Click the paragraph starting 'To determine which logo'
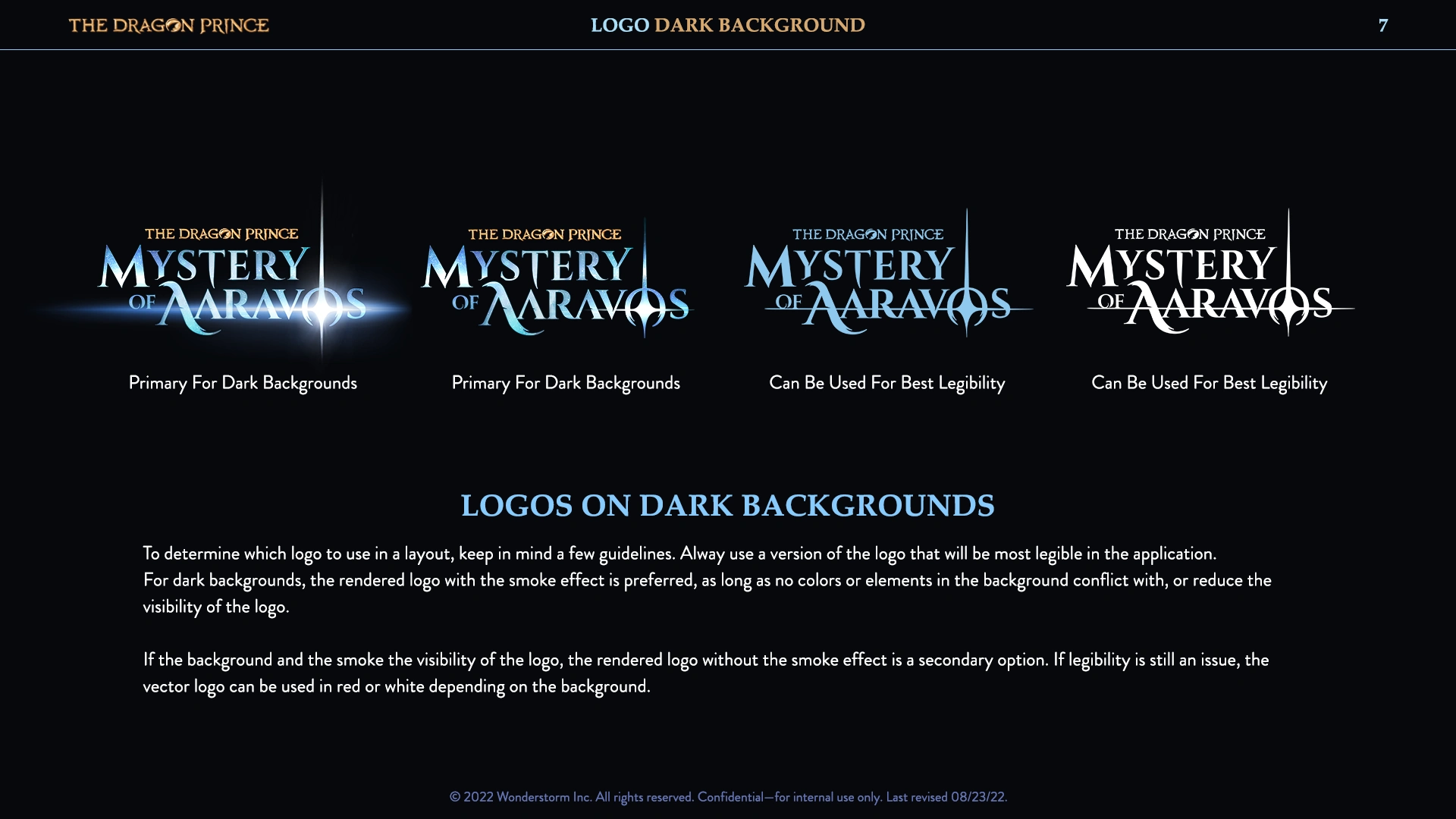 click(708, 580)
